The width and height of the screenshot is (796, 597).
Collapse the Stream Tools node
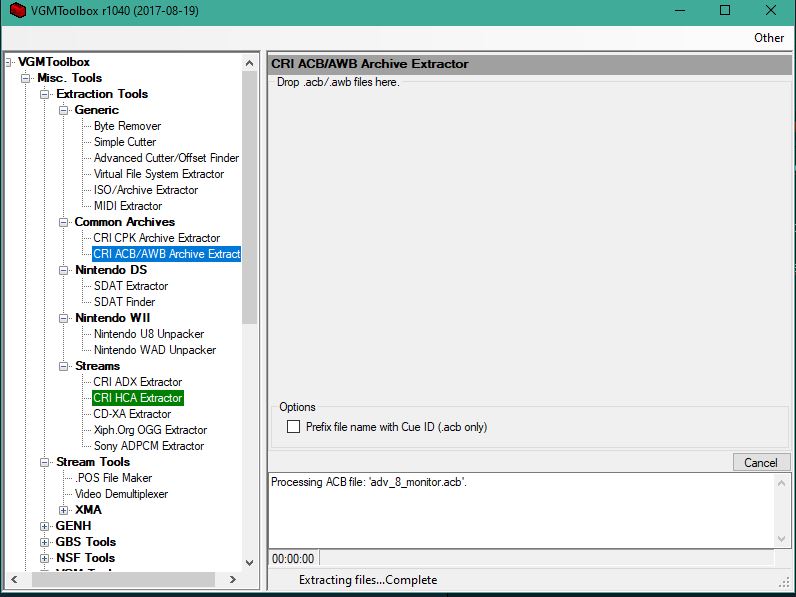(45, 462)
